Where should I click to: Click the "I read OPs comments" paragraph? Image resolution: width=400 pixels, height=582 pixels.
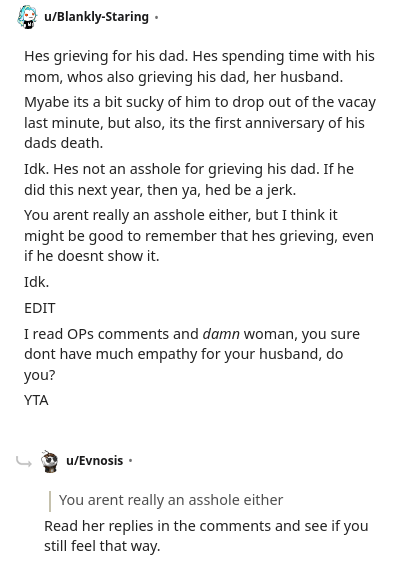[x=192, y=354]
